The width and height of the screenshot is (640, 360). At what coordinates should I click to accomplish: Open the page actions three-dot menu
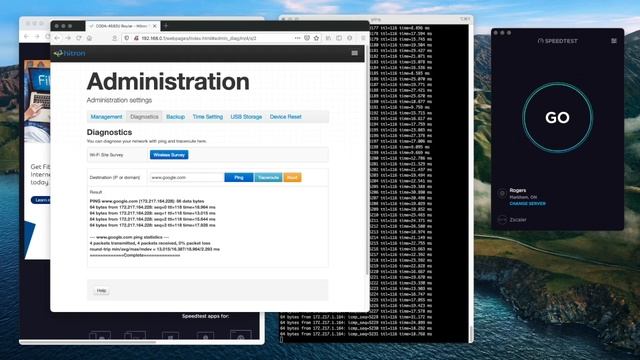tap(297, 38)
